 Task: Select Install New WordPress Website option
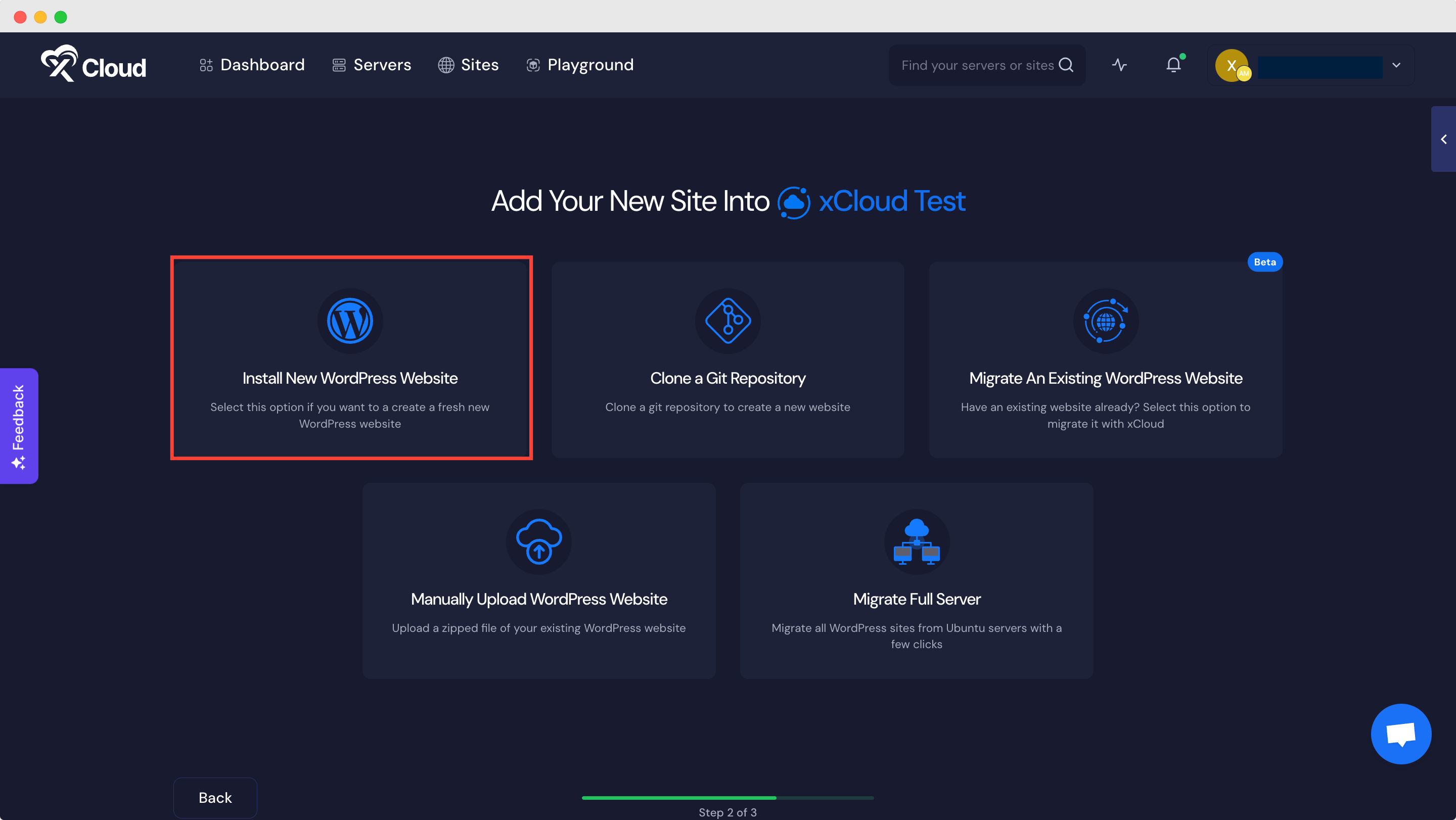point(350,358)
